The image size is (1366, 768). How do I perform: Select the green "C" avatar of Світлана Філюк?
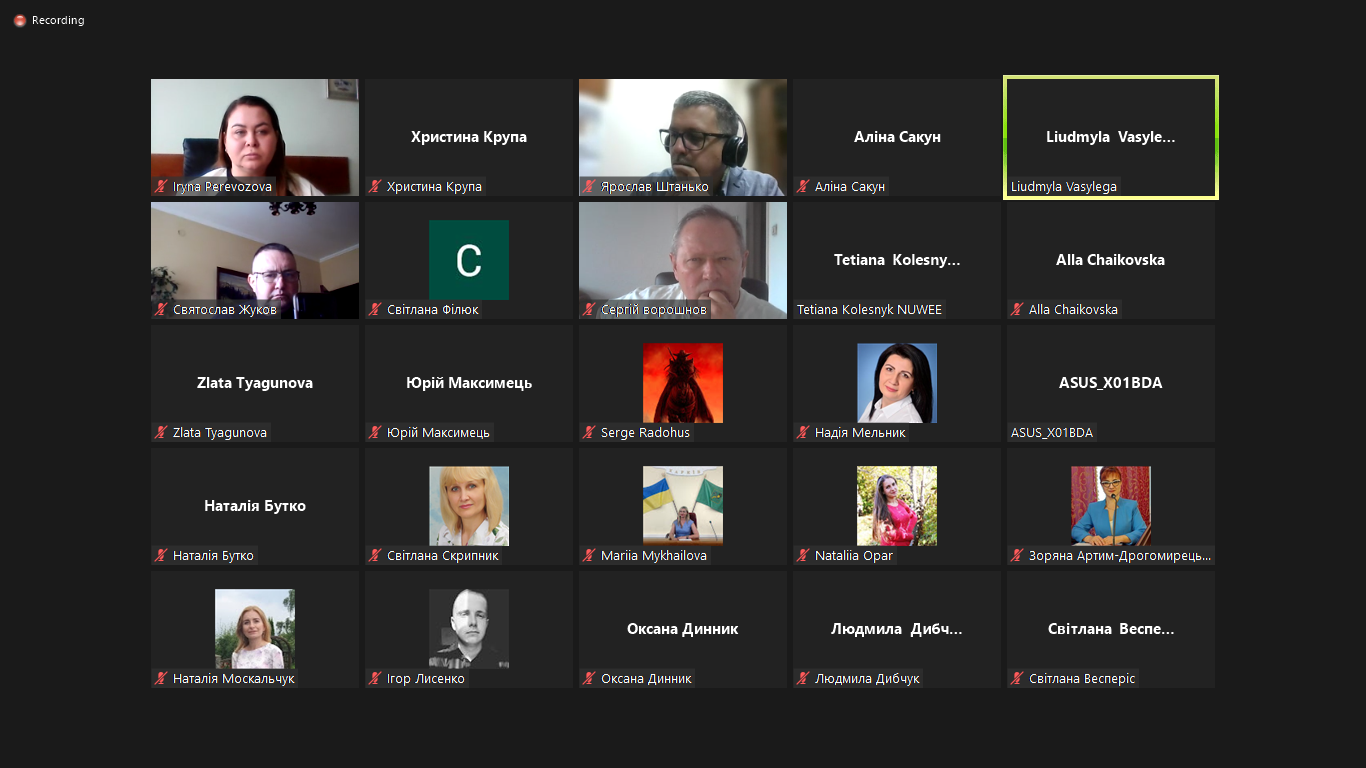click(468, 260)
